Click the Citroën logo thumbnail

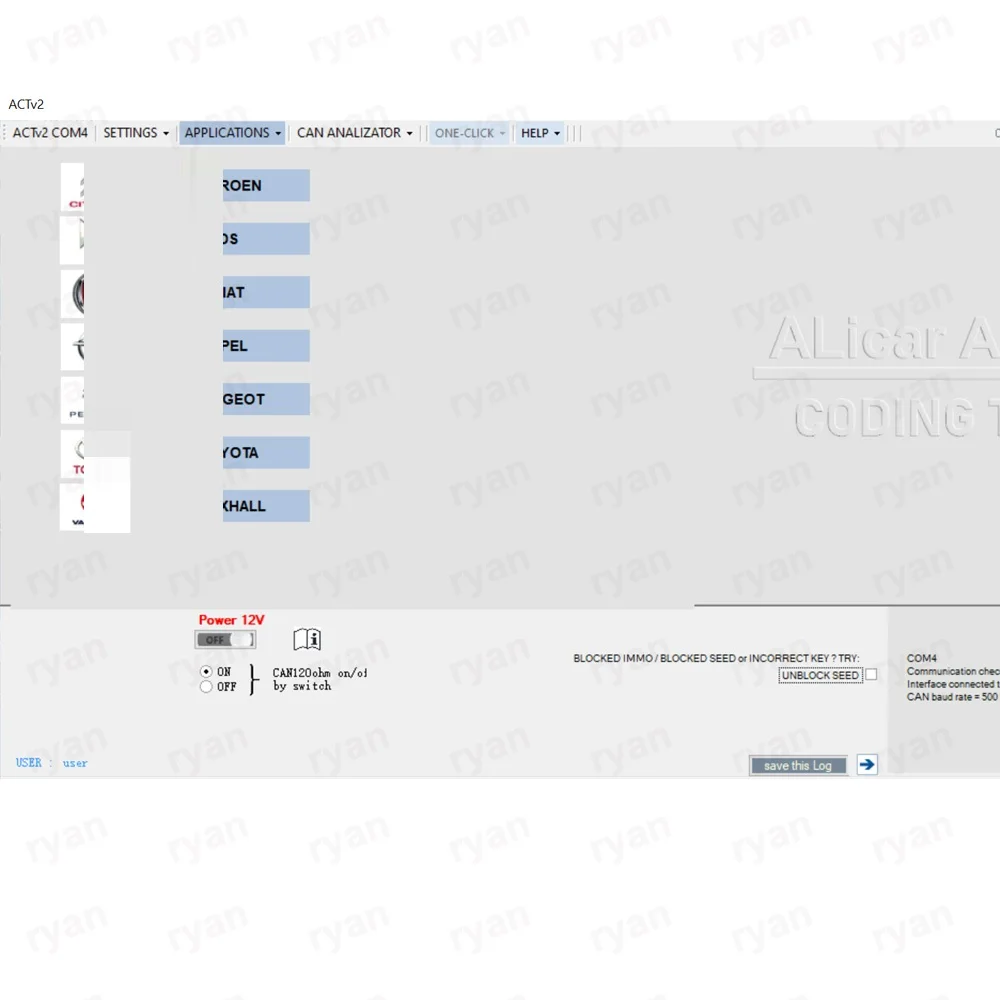coord(72,186)
